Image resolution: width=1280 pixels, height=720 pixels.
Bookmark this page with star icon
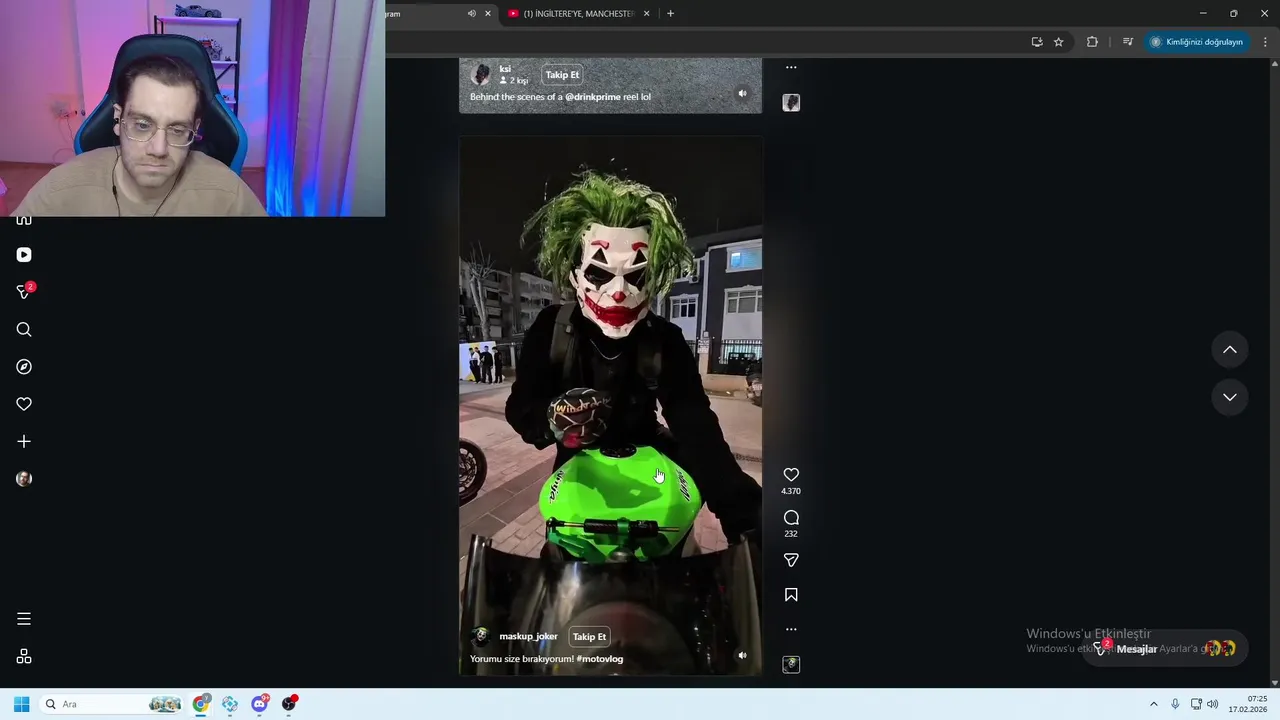pyautogui.click(x=1059, y=42)
